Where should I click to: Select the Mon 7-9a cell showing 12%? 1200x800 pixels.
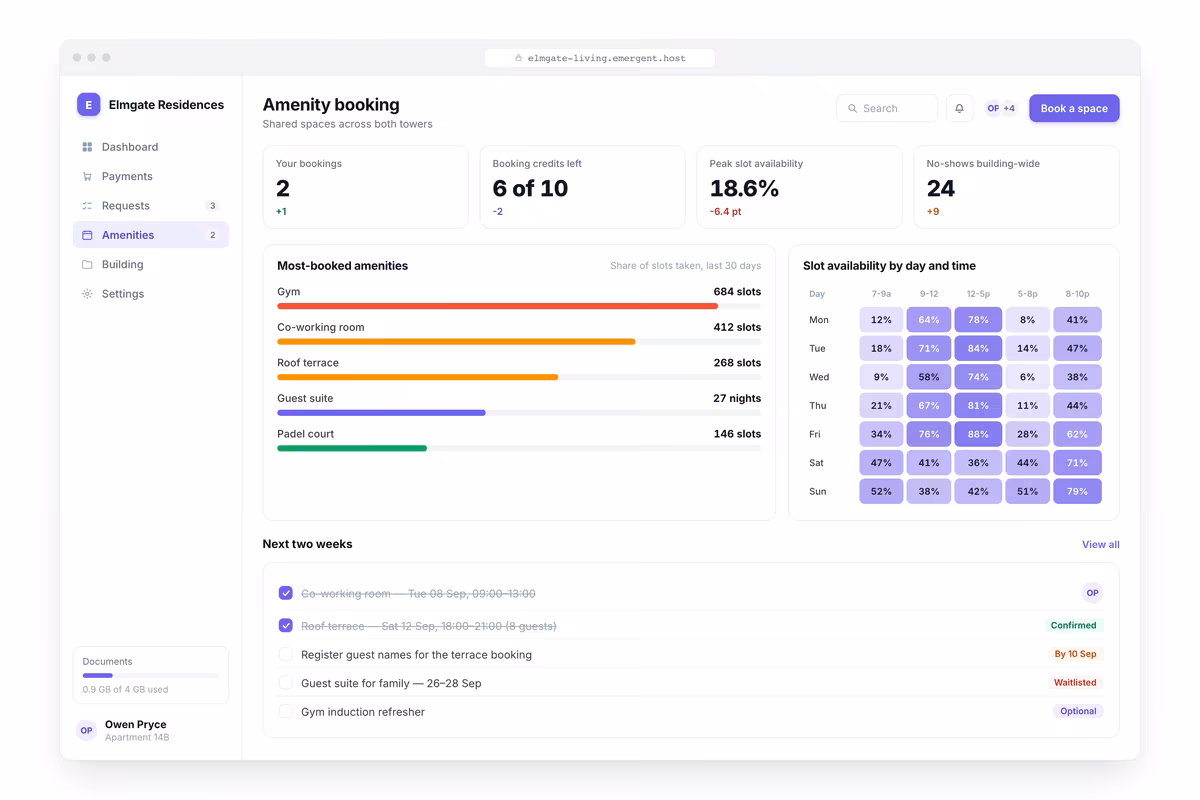[881, 320]
